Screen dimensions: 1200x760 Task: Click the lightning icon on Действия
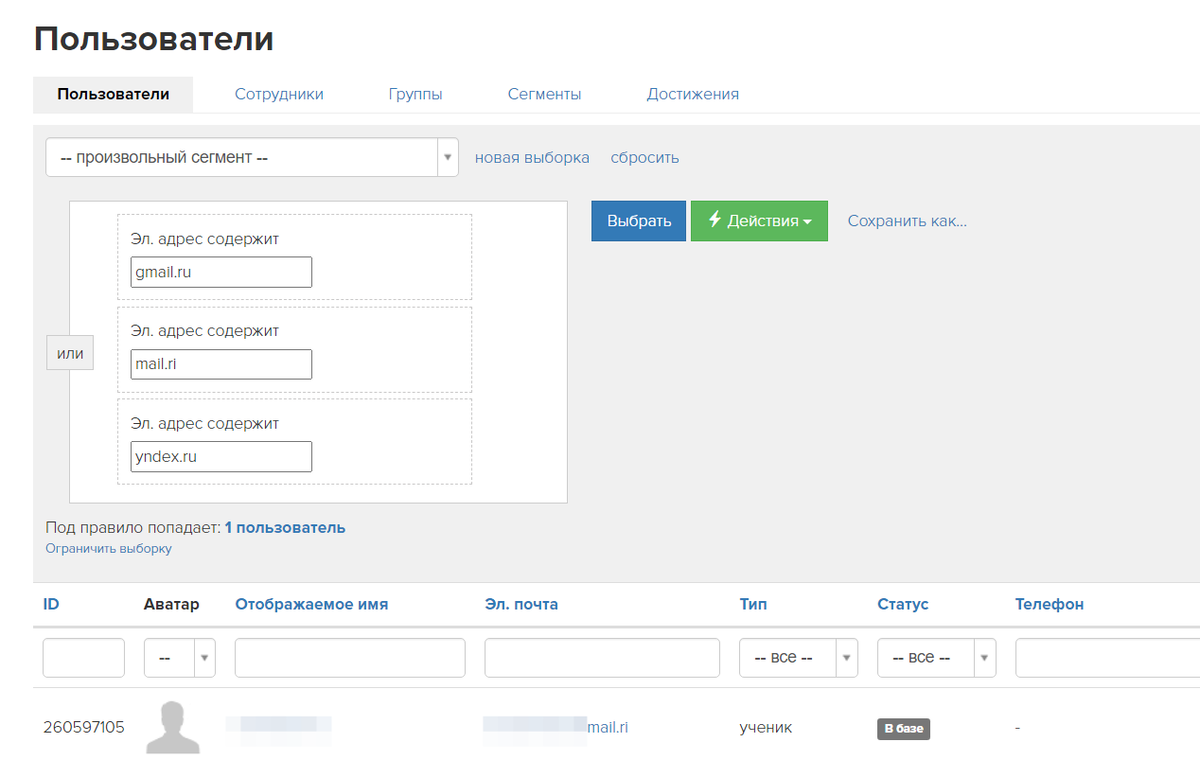pyautogui.click(x=715, y=220)
